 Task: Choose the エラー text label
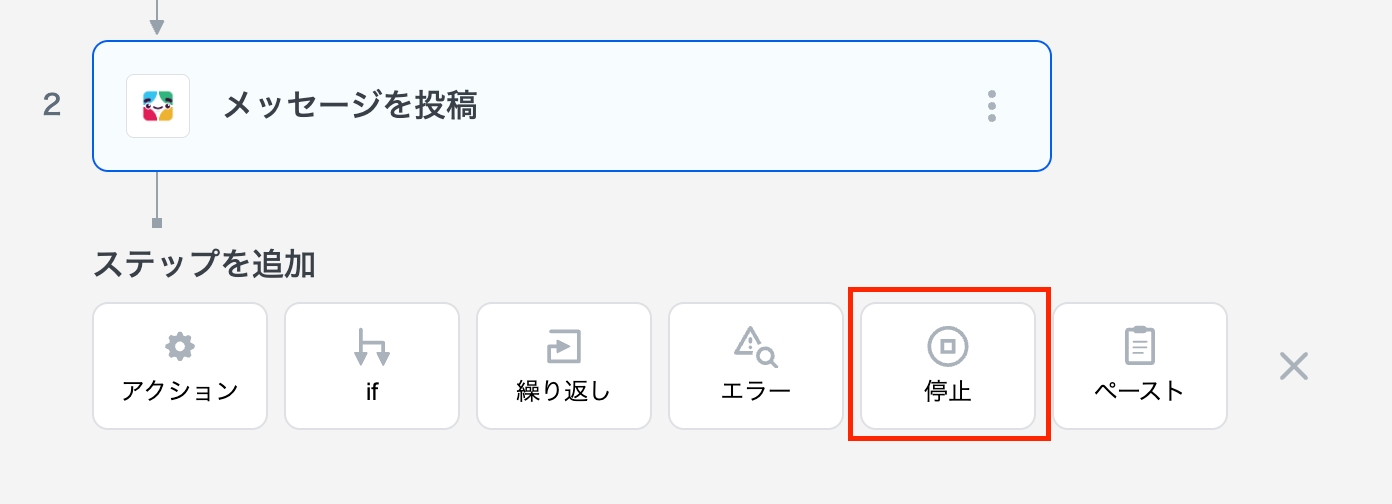coord(756,391)
